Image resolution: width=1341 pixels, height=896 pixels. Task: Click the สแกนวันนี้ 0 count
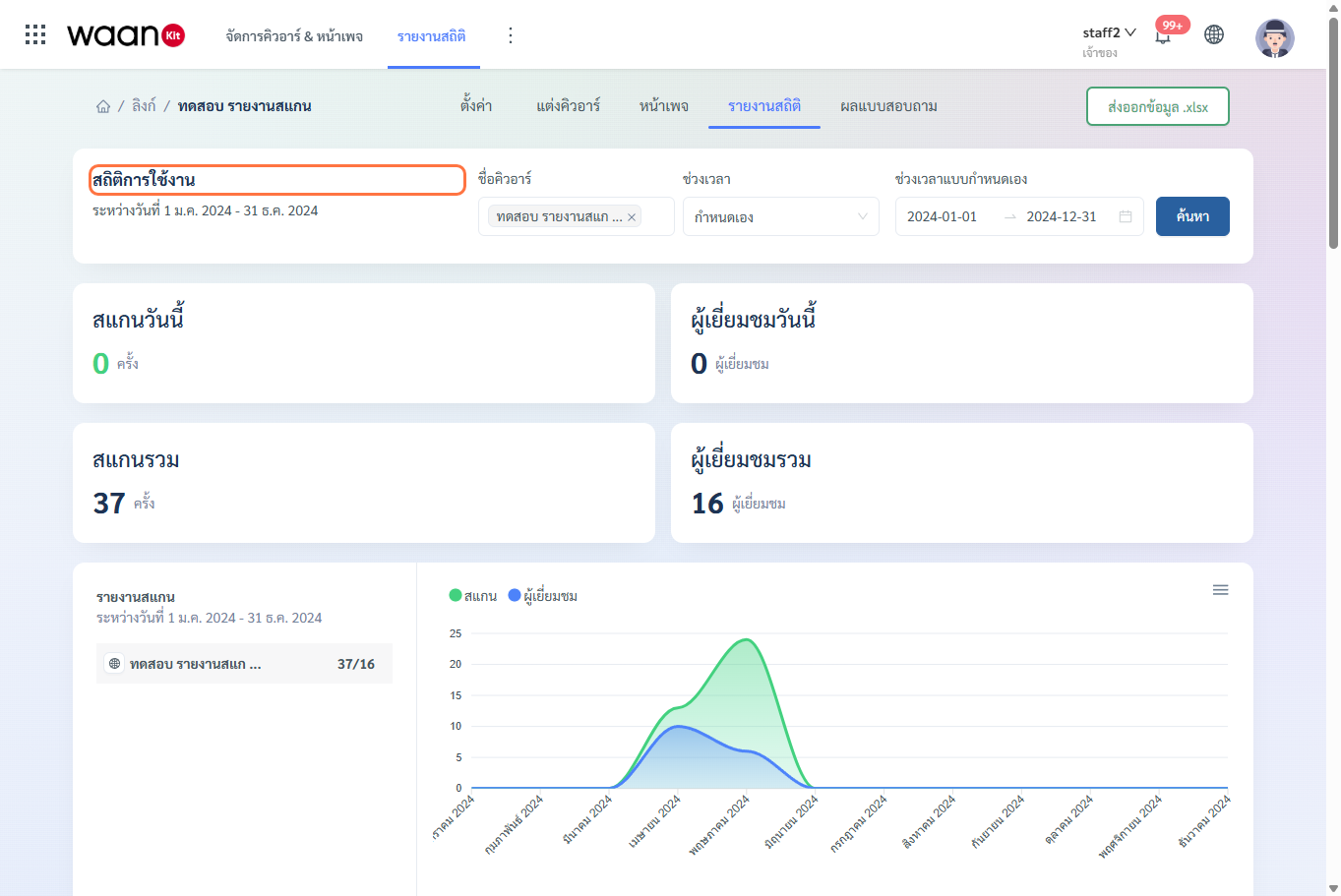pyautogui.click(x=100, y=364)
